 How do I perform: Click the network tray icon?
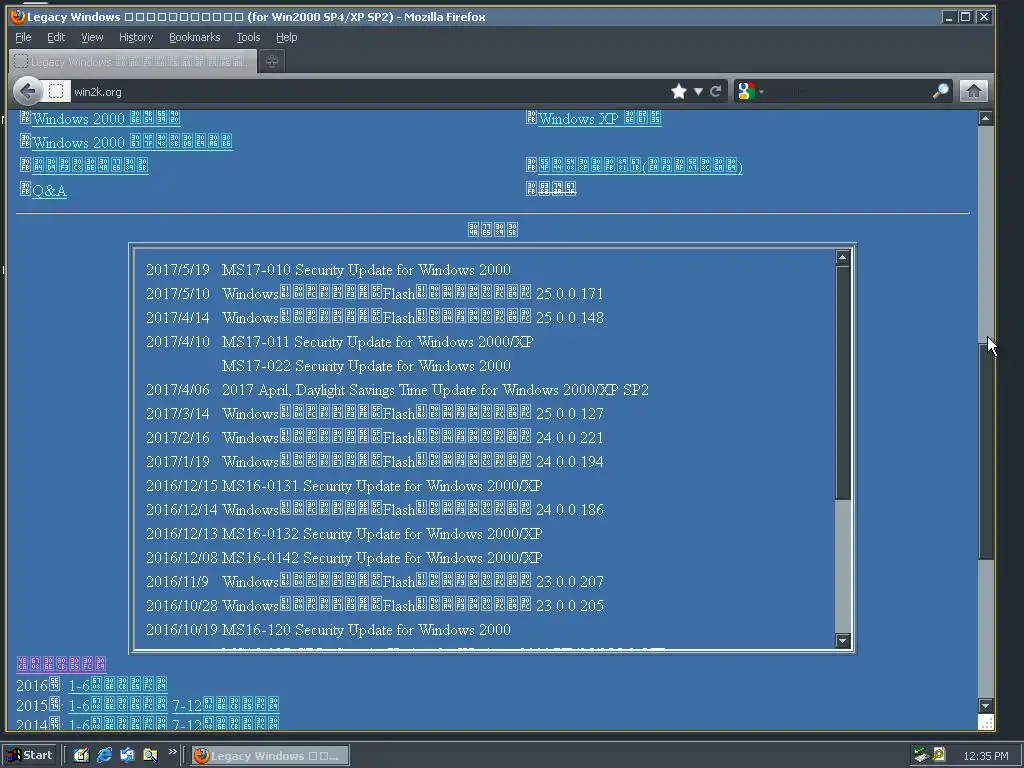coord(921,755)
